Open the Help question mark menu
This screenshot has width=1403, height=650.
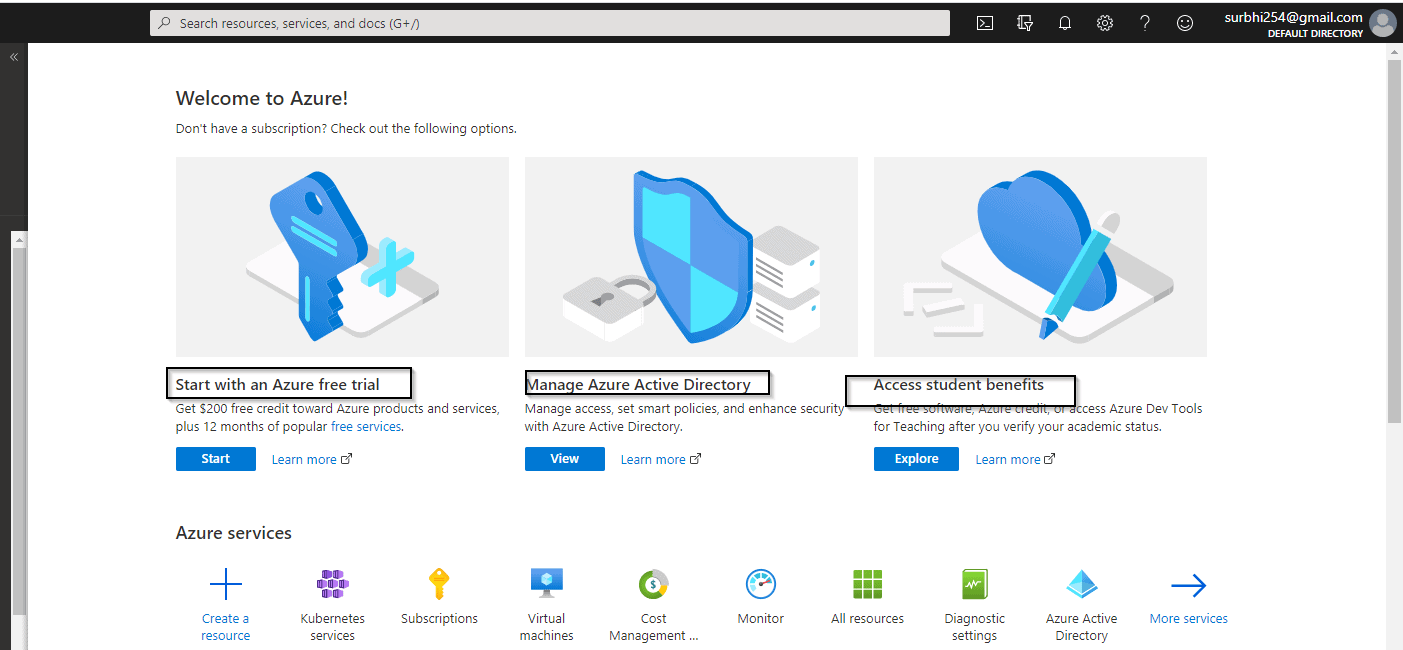coord(1144,22)
